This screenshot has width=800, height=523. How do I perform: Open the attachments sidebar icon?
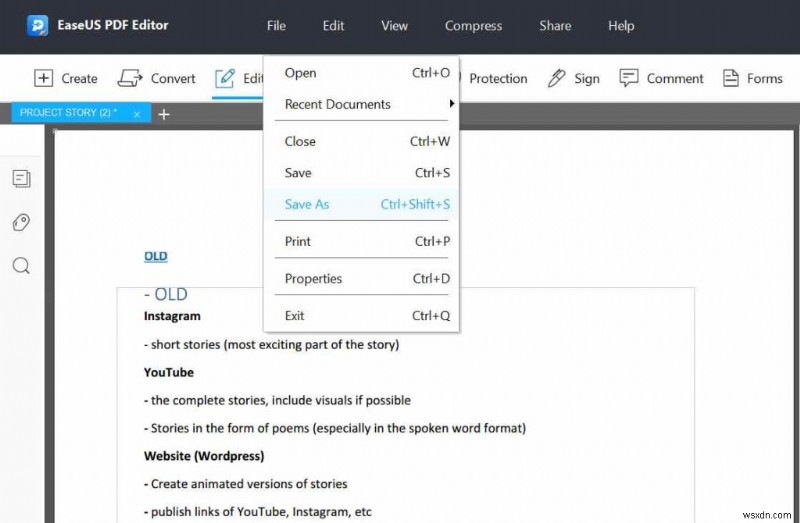21,222
